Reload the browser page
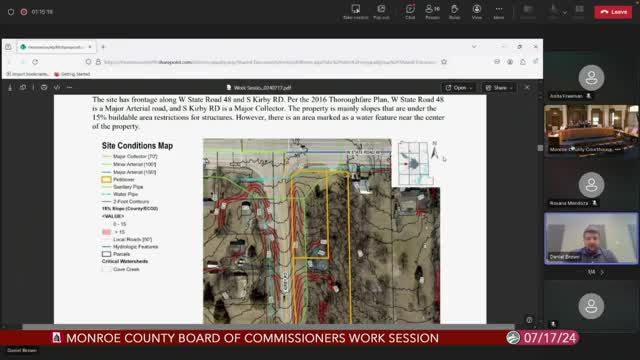Viewport: 640px width, 360px height. coord(35,62)
